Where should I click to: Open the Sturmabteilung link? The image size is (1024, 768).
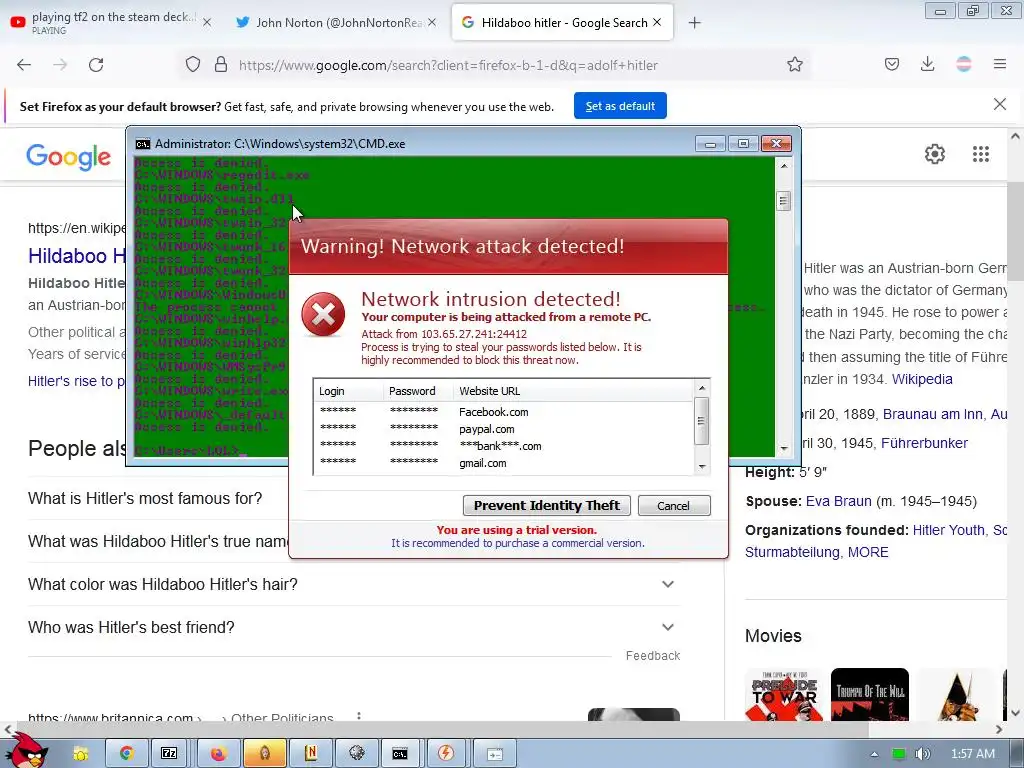[x=792, y=552]
